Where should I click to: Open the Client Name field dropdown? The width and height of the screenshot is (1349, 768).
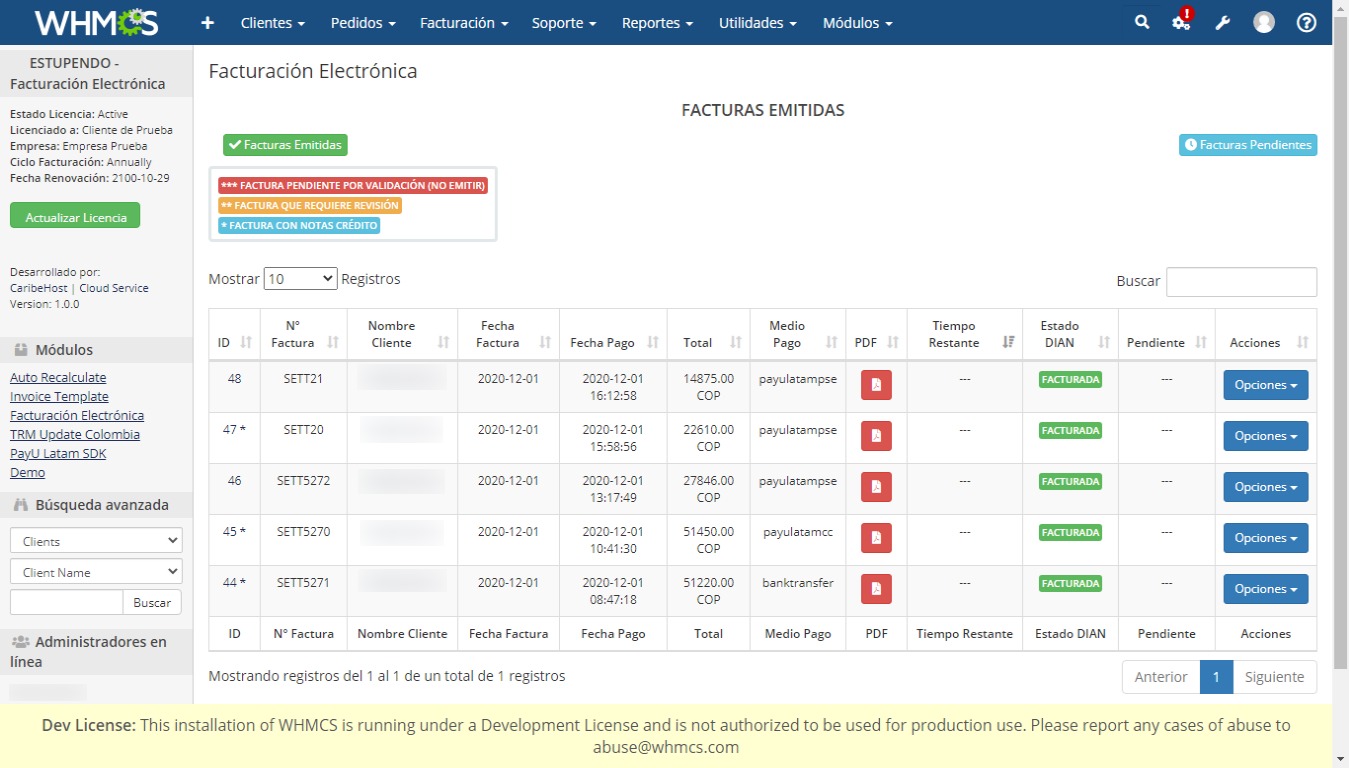(x=96, y=572)
